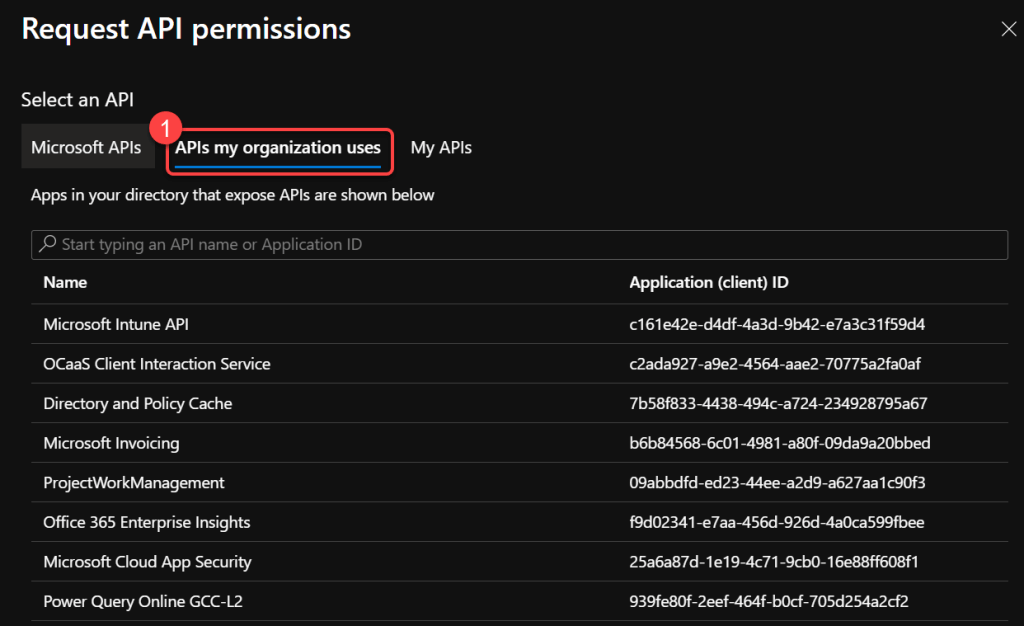This screenshot has width=1024, height=626.
Task: Sort by the Name column header
Action: coord(65,283)
